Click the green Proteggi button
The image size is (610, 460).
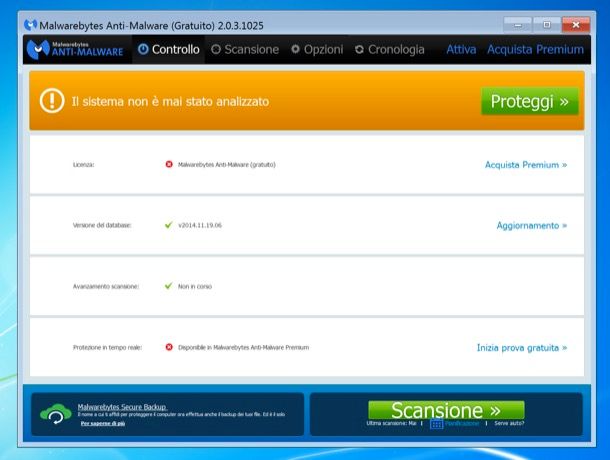(x=529, y=101)
